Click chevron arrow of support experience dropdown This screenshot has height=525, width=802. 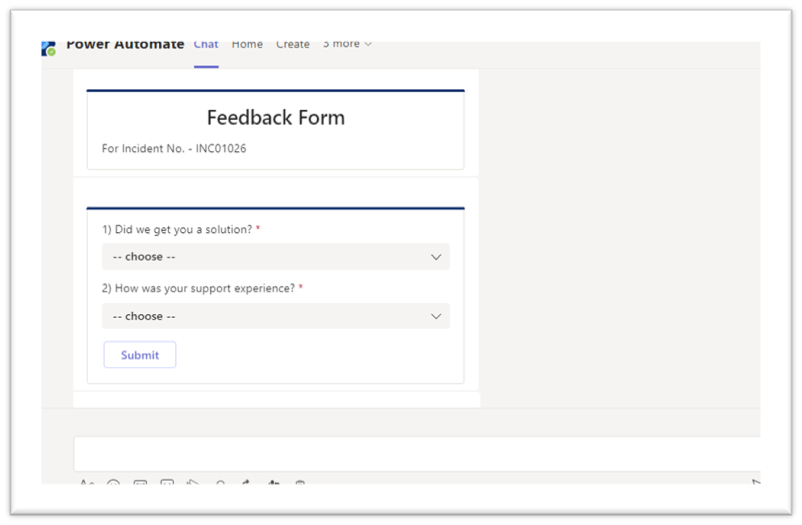point(436,316)
